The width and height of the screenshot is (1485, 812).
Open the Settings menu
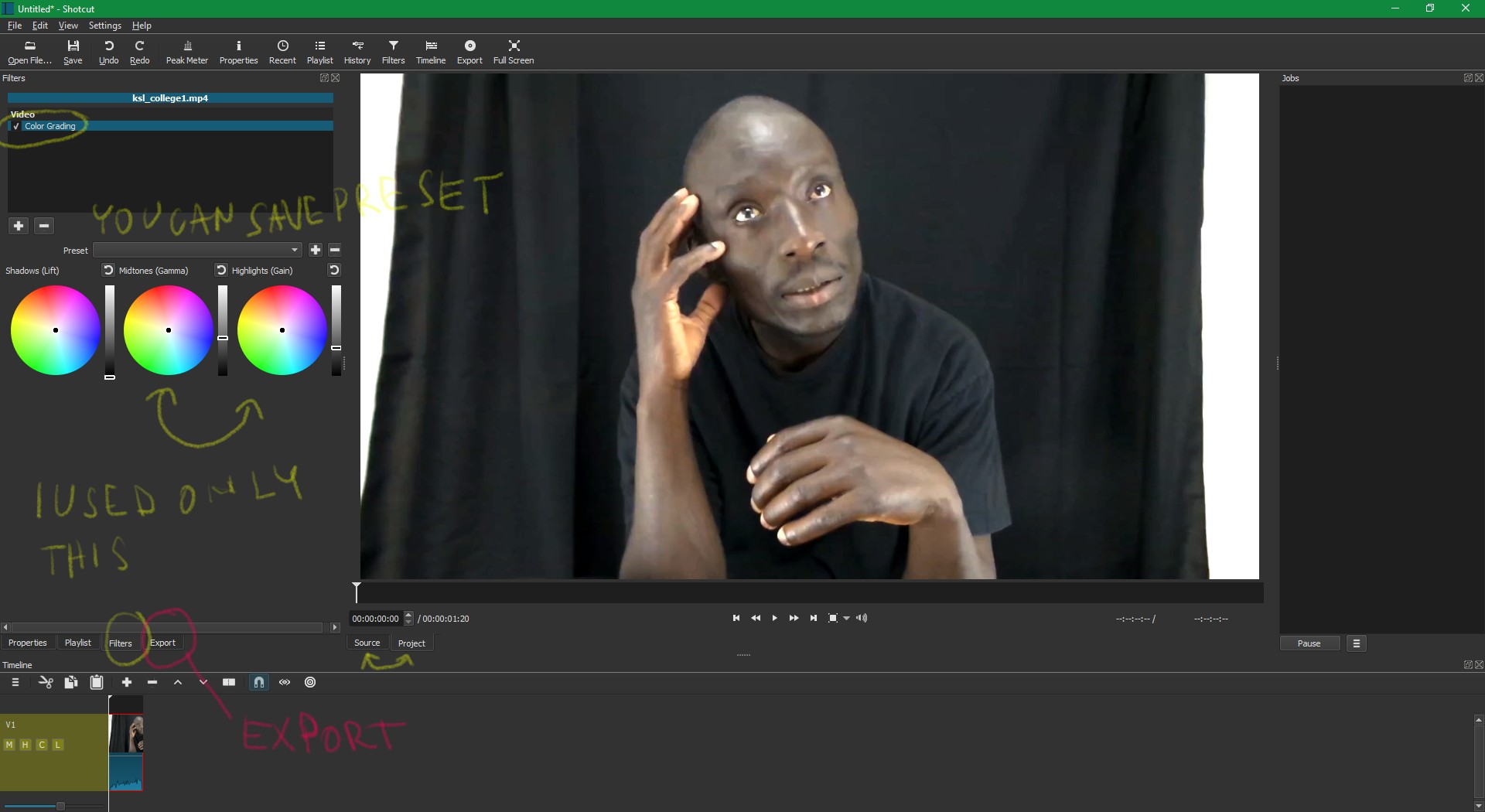tap(105, 26)
